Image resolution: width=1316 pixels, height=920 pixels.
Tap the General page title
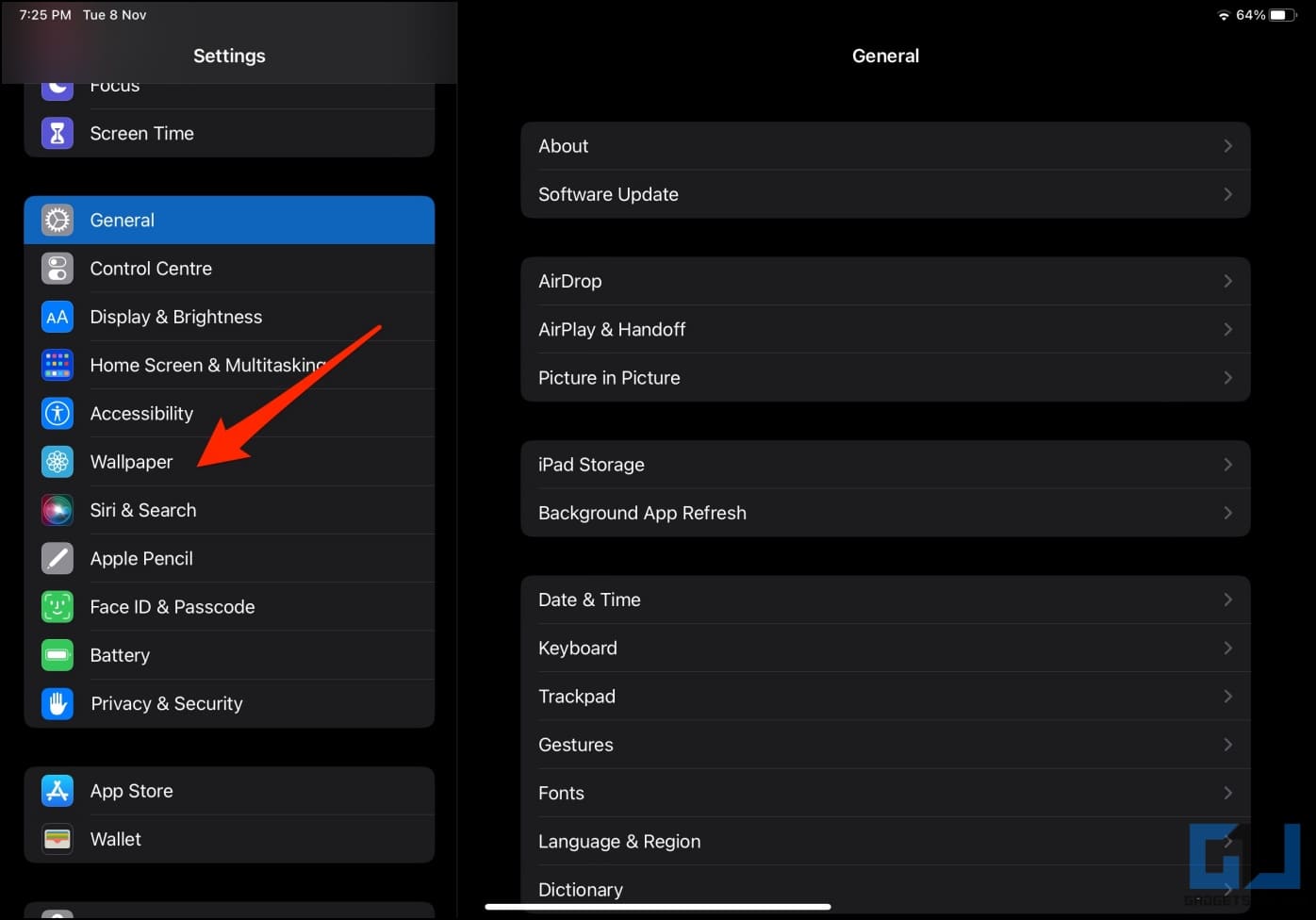885,56
